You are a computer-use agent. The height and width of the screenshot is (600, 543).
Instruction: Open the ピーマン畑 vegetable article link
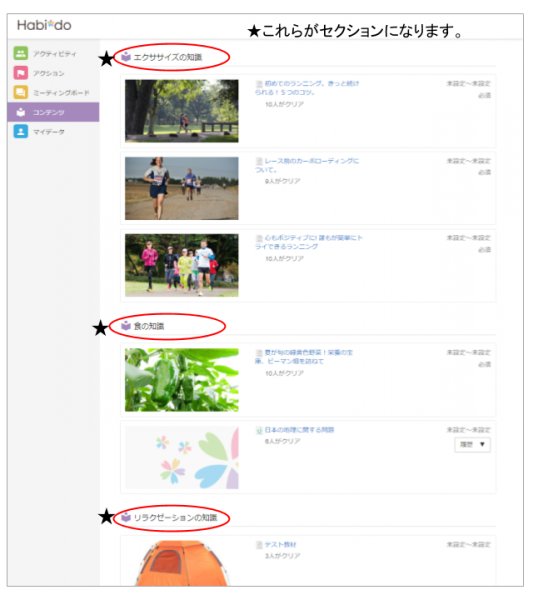pyautogui.click(x=304, y=357)
